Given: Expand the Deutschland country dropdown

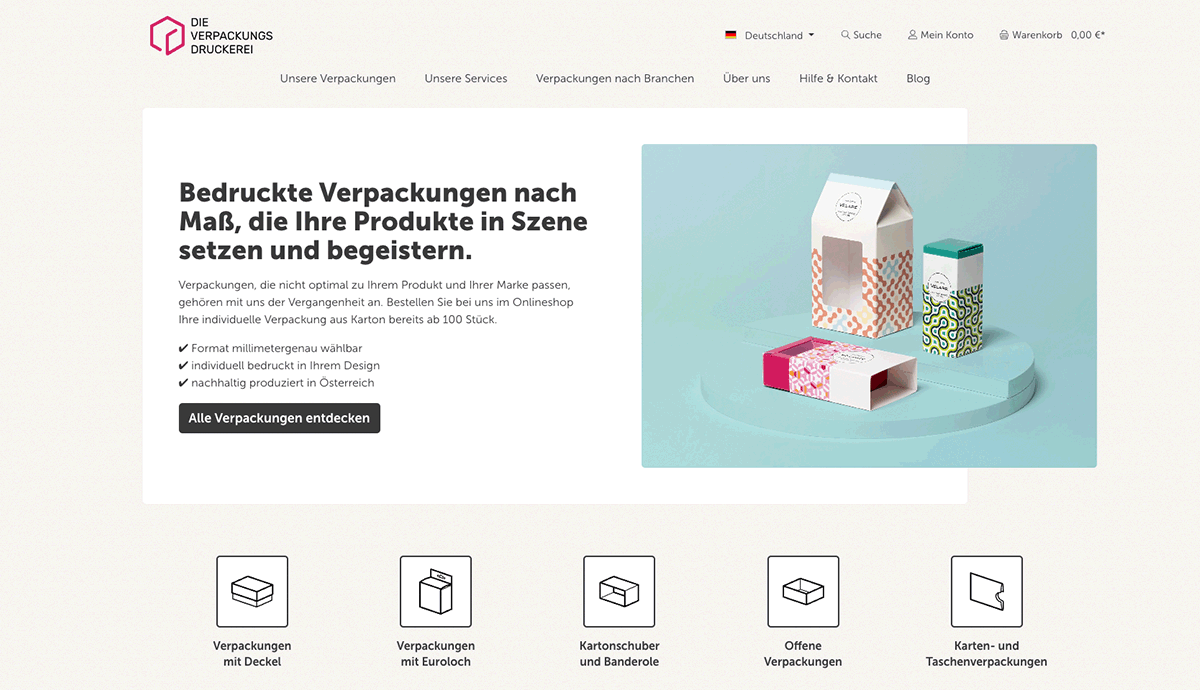Looking at the screenshot, I should click(770, 35).
